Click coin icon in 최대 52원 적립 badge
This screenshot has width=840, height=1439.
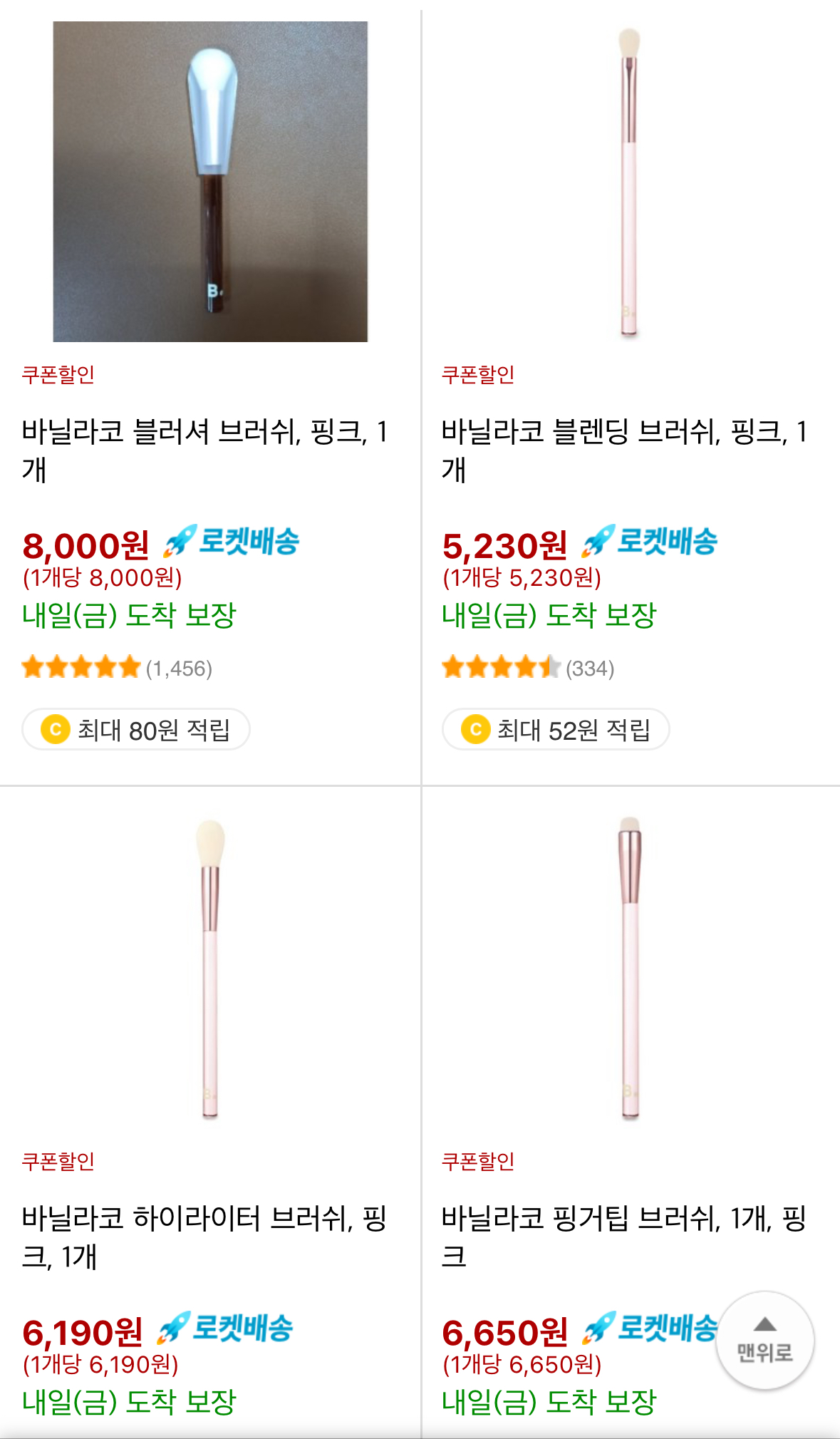click(x=475, y=729)
